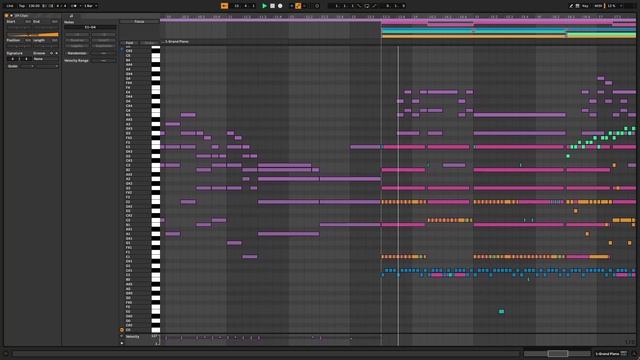640x360 pixels.
Task: Click the blue preview icon above piano keys
Action: (122, 49)
